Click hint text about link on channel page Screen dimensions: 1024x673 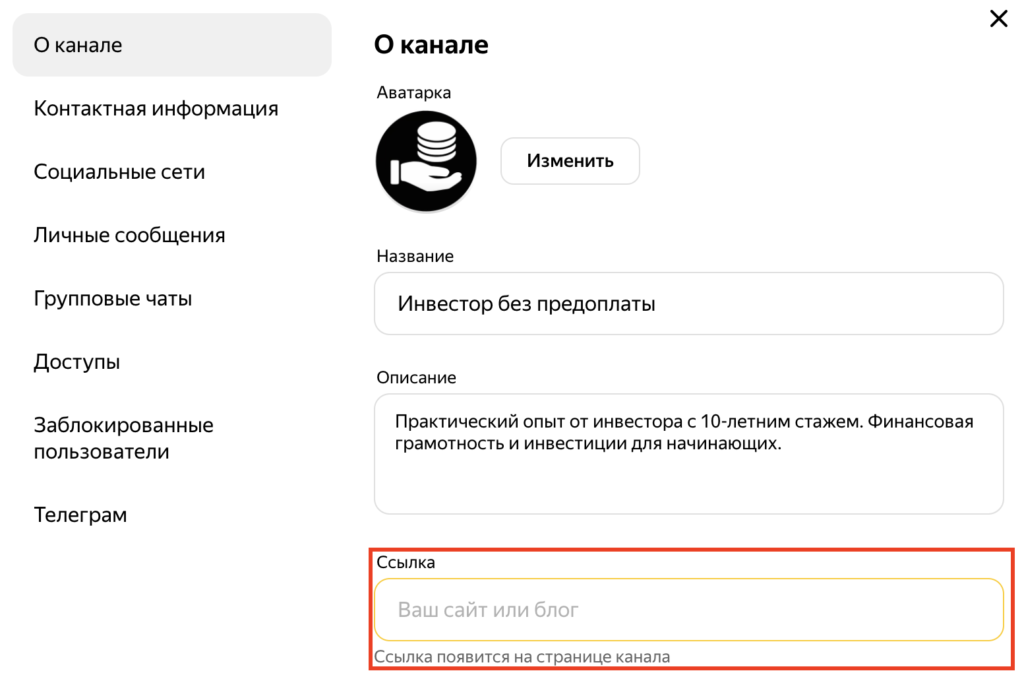click(x=522, y=657)
